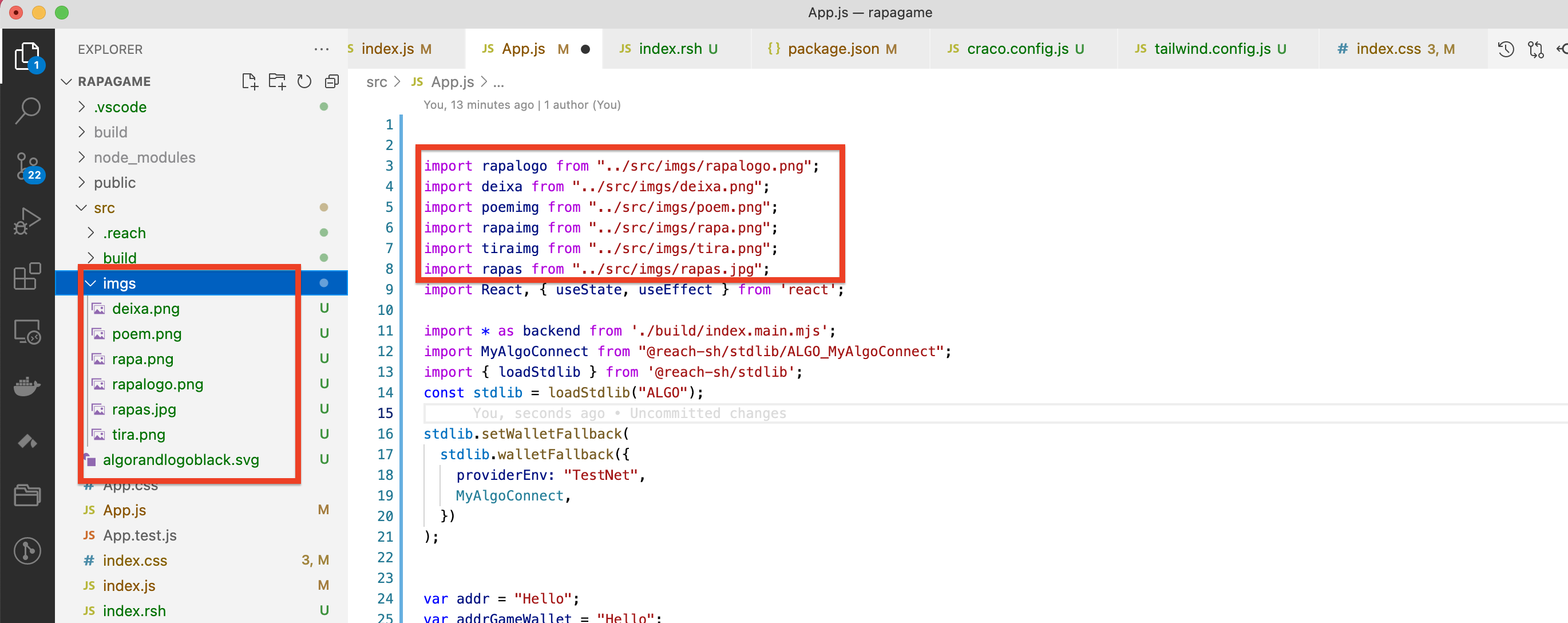
Task: Open Remote Explorer in activity bar
Action: pos(27,332)
